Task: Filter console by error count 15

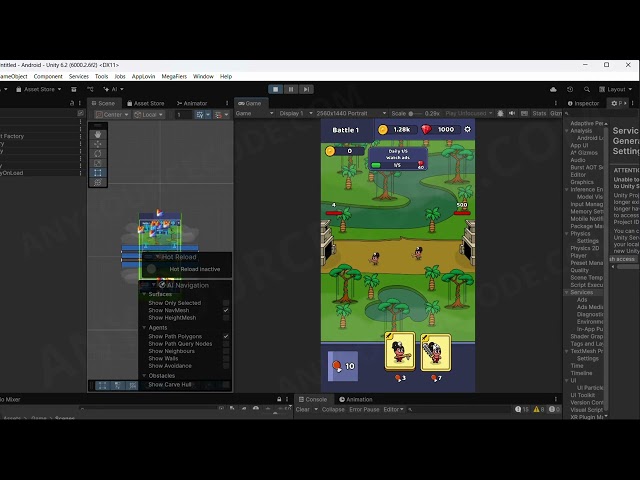Action: click(x=522, y=409)
